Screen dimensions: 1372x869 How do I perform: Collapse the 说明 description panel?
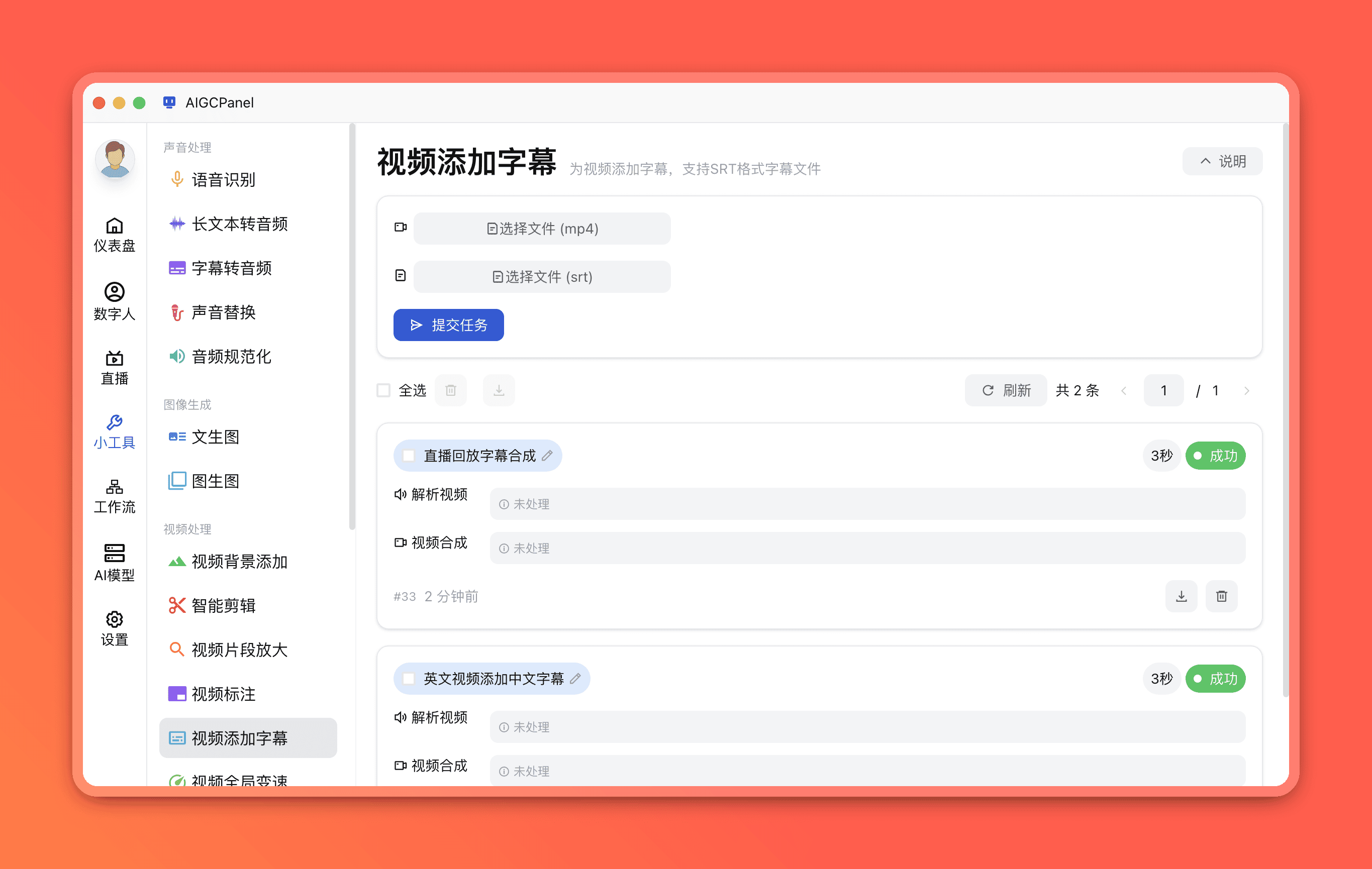(1222, 161)
